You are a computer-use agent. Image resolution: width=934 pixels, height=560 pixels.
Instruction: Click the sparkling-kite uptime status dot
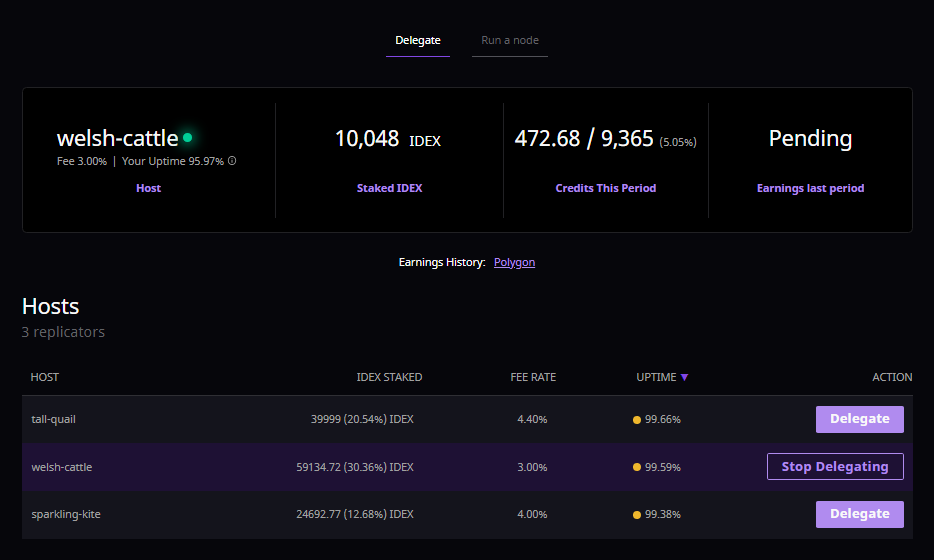pyautogui.click(x=637, y=515)
